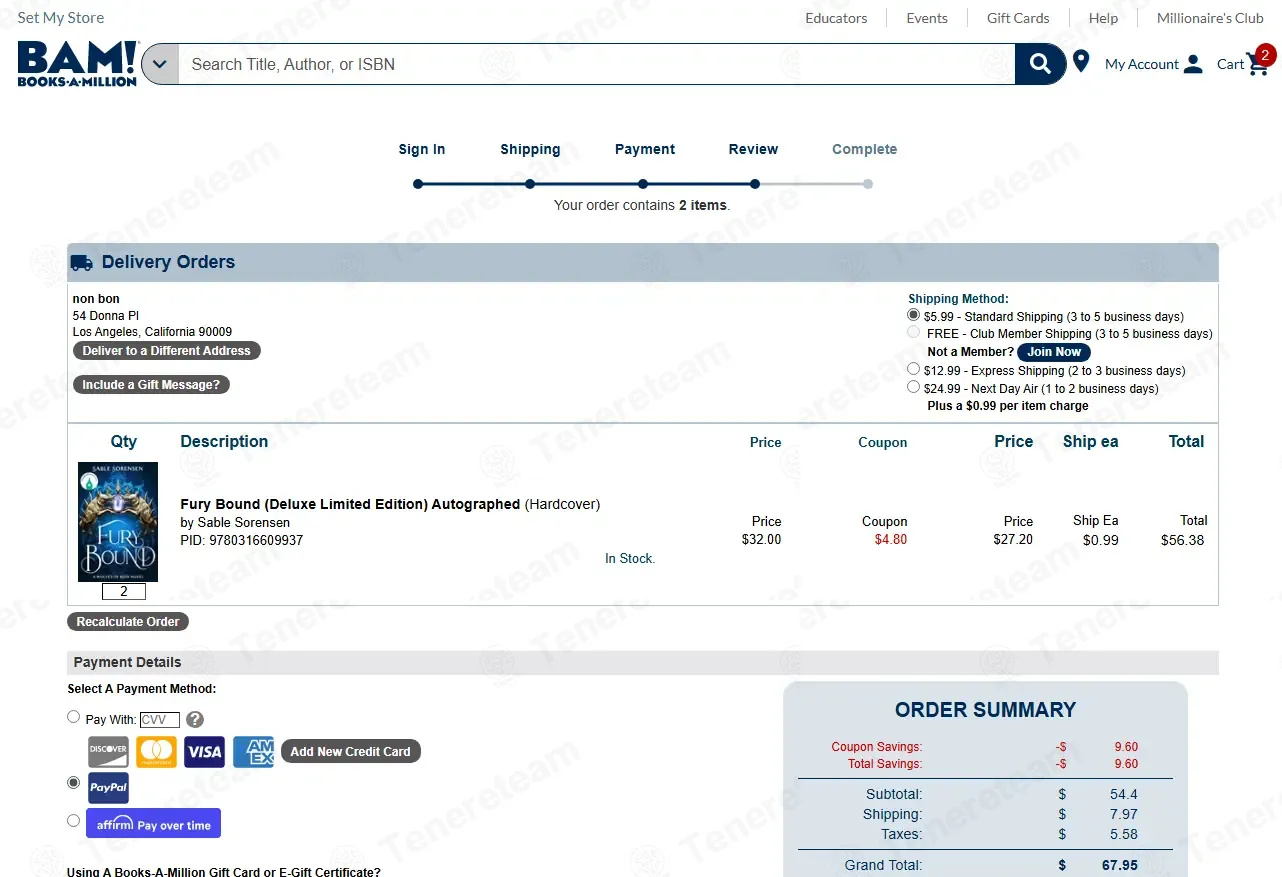Click the quantity field under book cover
Screen dimensions: 1282x877
point(124,592)
